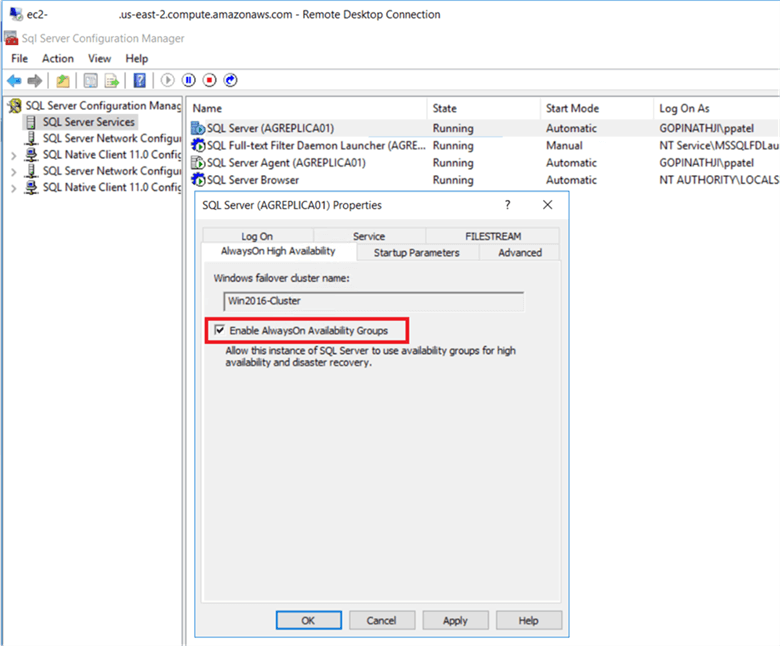The image size is (780, 646).
Task: Select the SQL Server Agent (AGREPLICA01) row
Action: coord(484,163)
